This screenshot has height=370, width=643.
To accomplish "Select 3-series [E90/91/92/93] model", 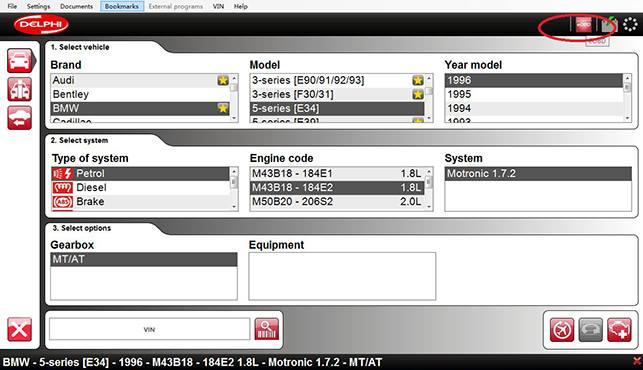I will coord(337,80).
